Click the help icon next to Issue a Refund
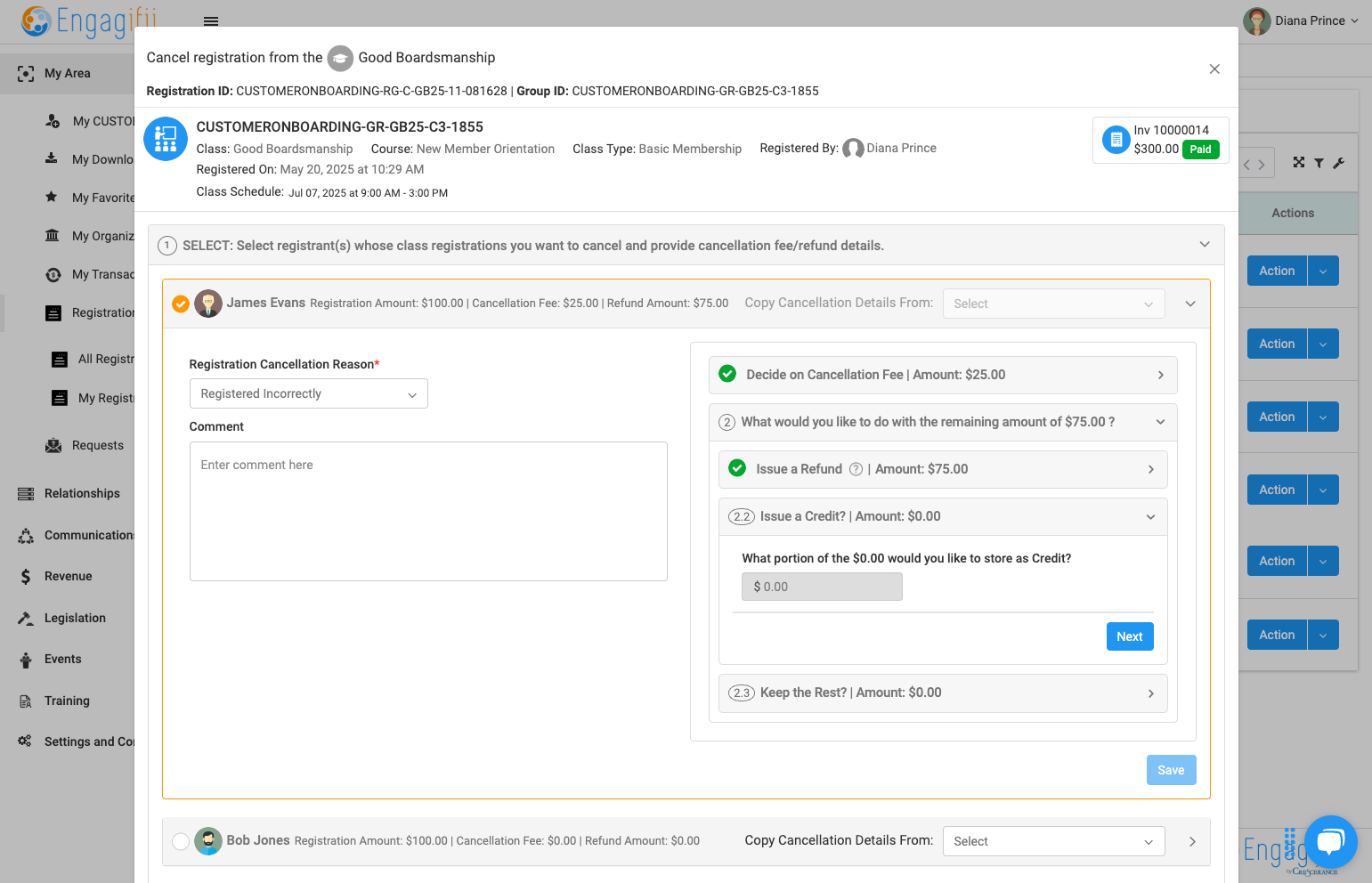The width and height of the screenshot is (1372, 883). tap(856, 469)
